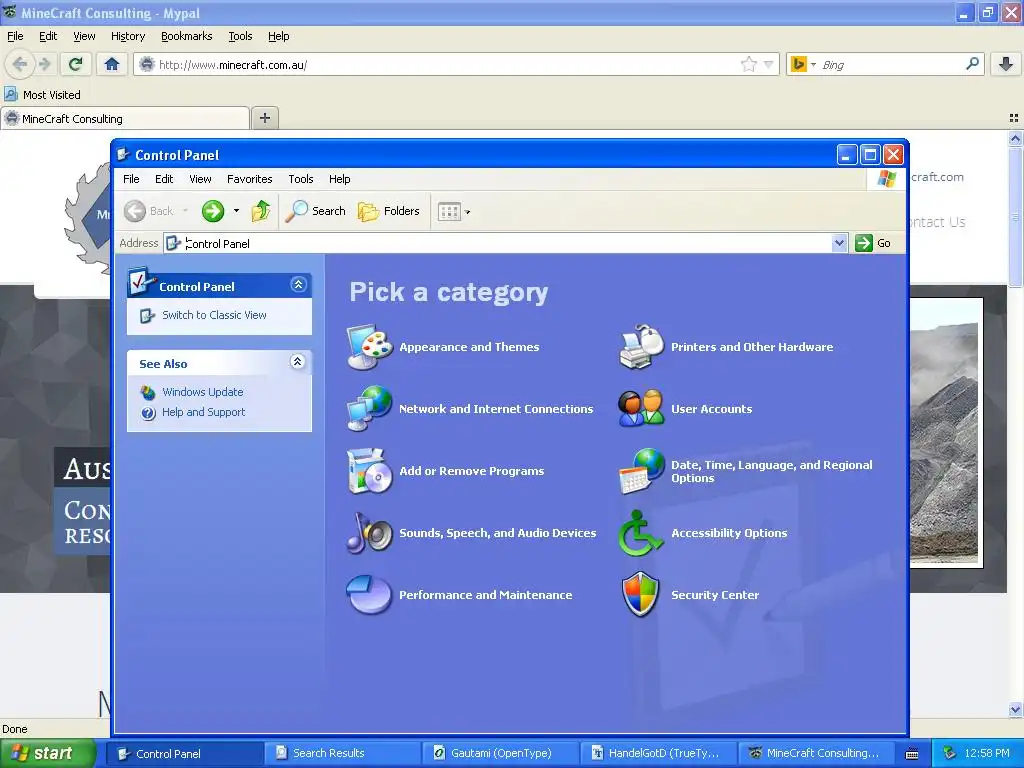The image size is (1024, 768).
Task: Open Add or Remove Programs icon
Action: click(x=370, y=471)
